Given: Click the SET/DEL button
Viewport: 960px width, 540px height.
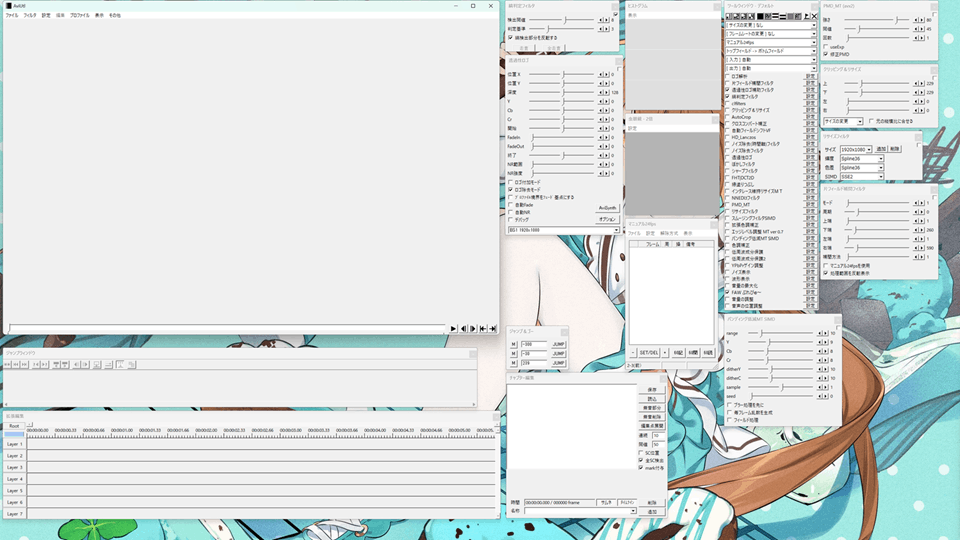Looking at the screenshot, I should 648,353.
